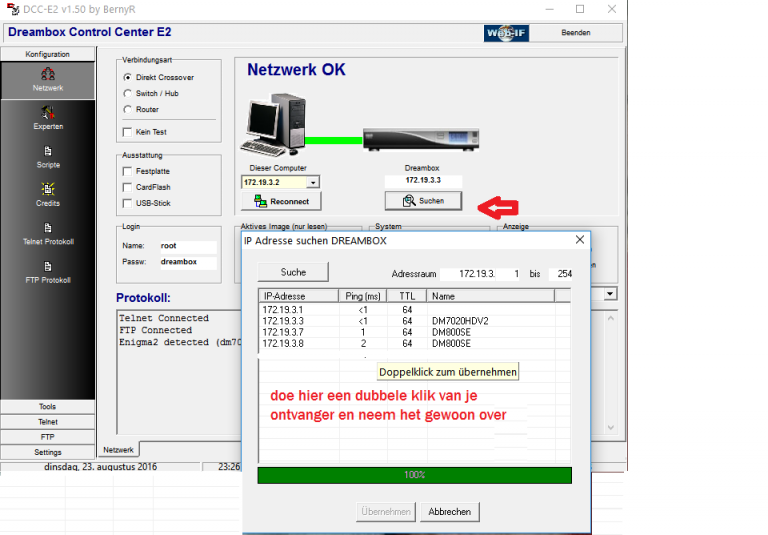Switch to the Netzwerk bottom tab
This screenshot has height=535, width=768.
[x=119, y=450]
